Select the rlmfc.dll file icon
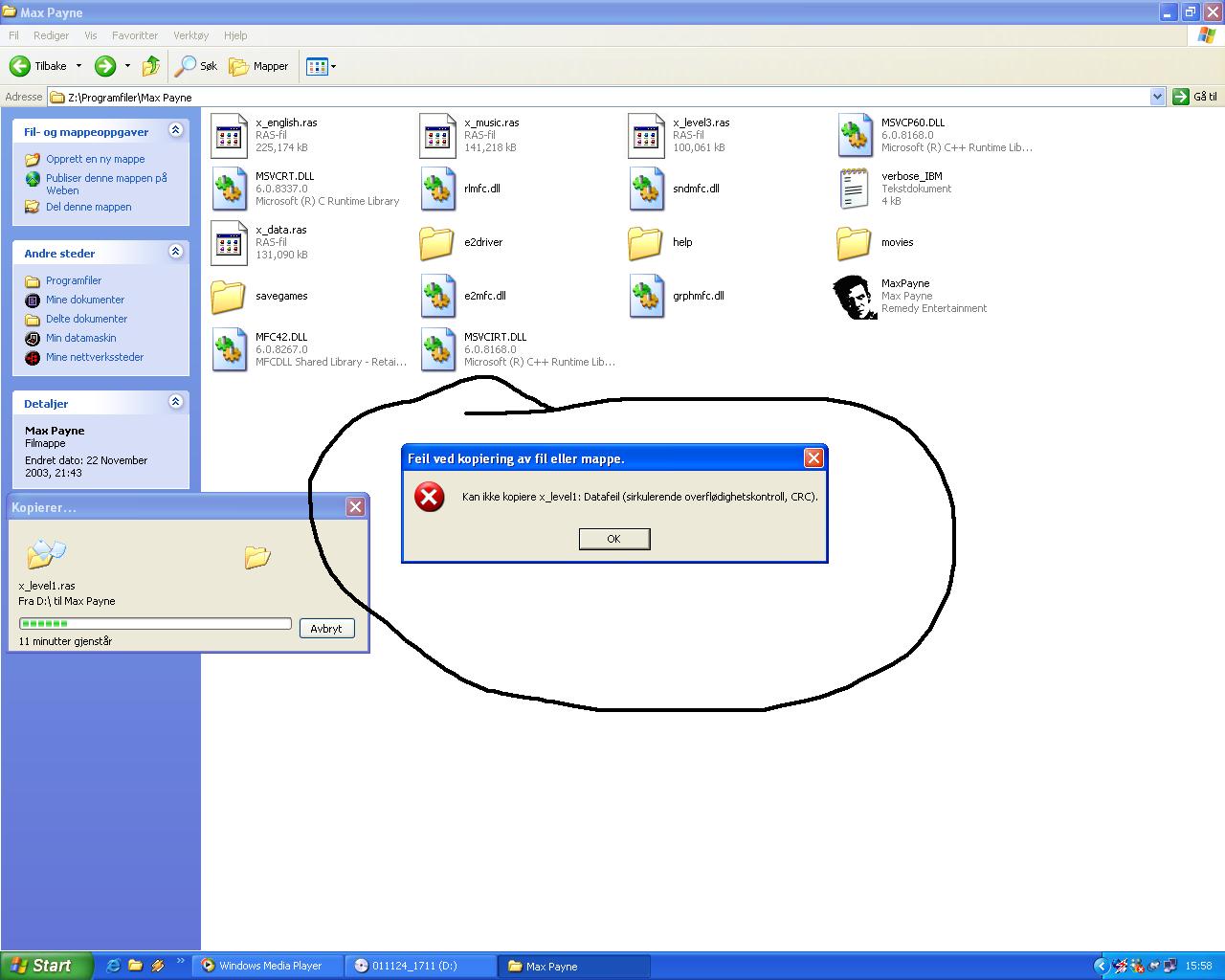 [x=437, y=189]
